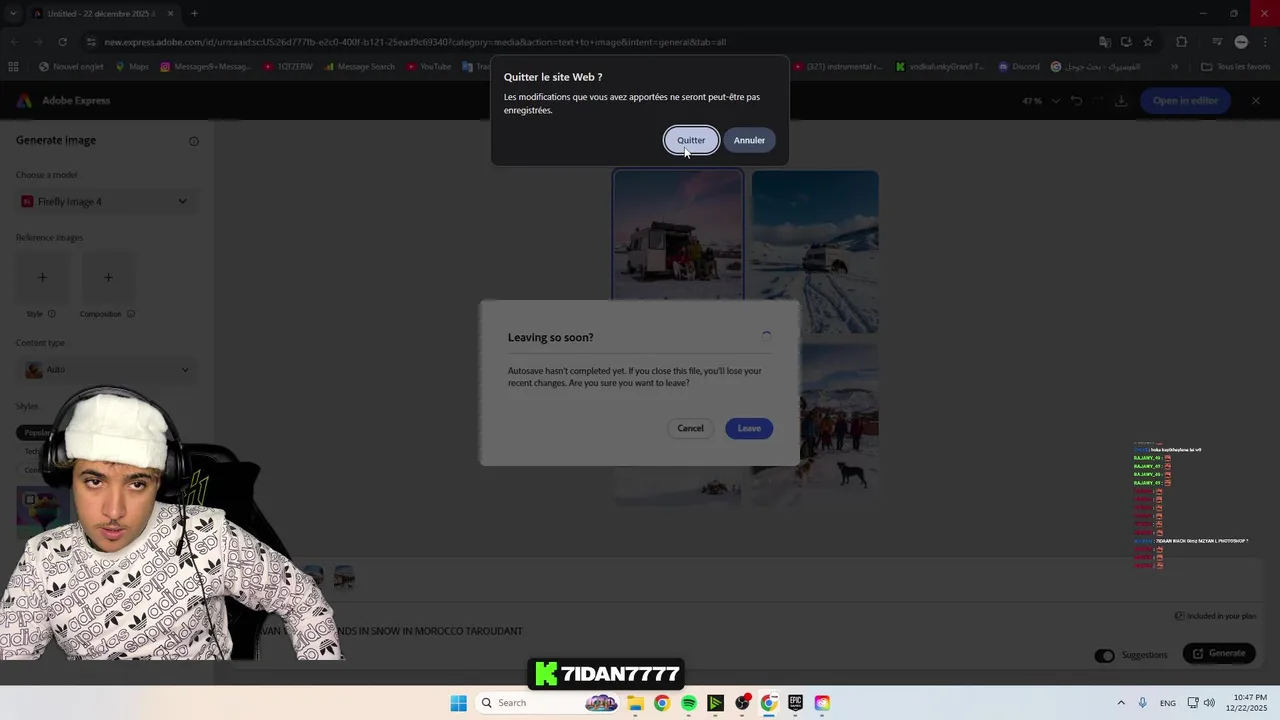This screenshot has width=1280, height=720.
Task: Open the browser extensions puzzle icon
Action: tap(1182, 42)
